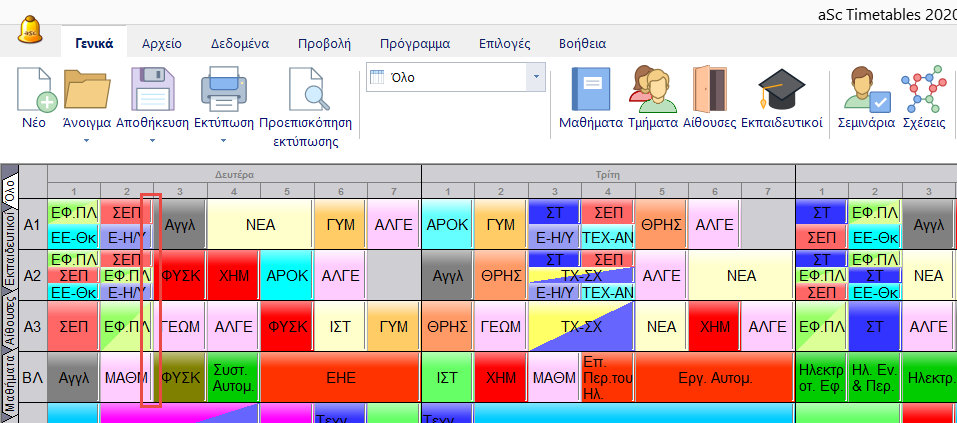Select the A3 class row header
957x423 pixels.
point(33,326)
